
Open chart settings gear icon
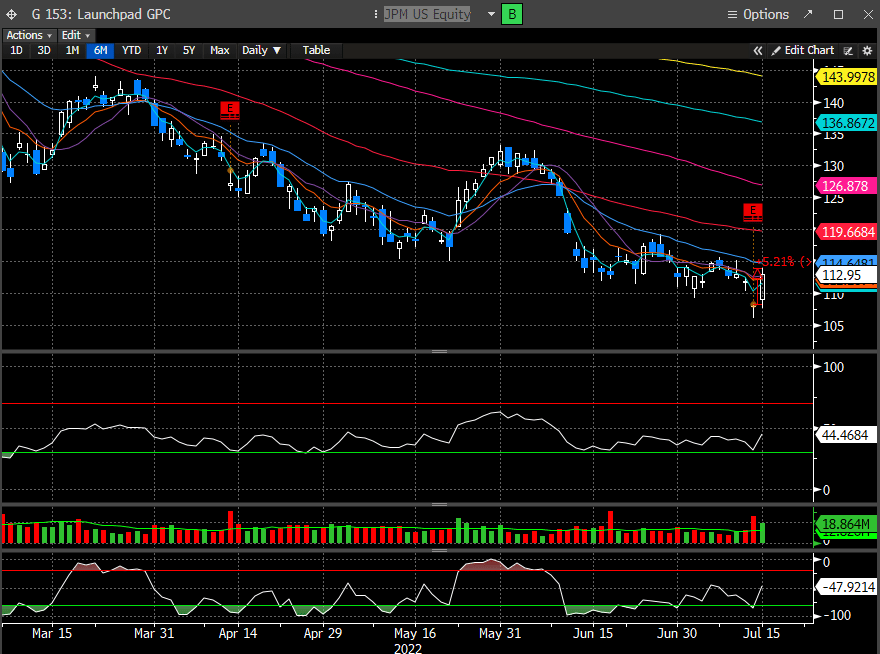(867, 51)
